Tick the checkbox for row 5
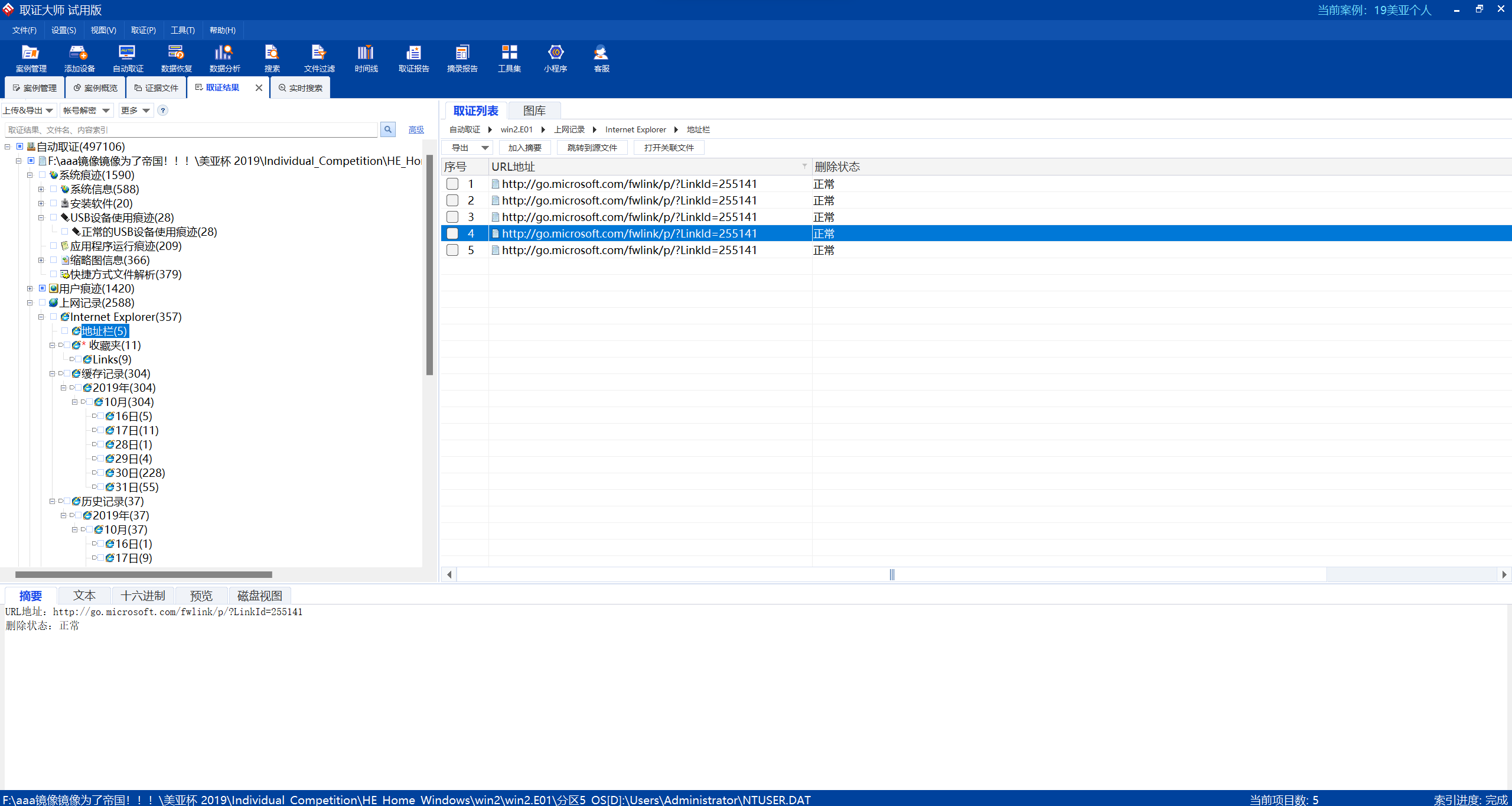 pos(452,250)
